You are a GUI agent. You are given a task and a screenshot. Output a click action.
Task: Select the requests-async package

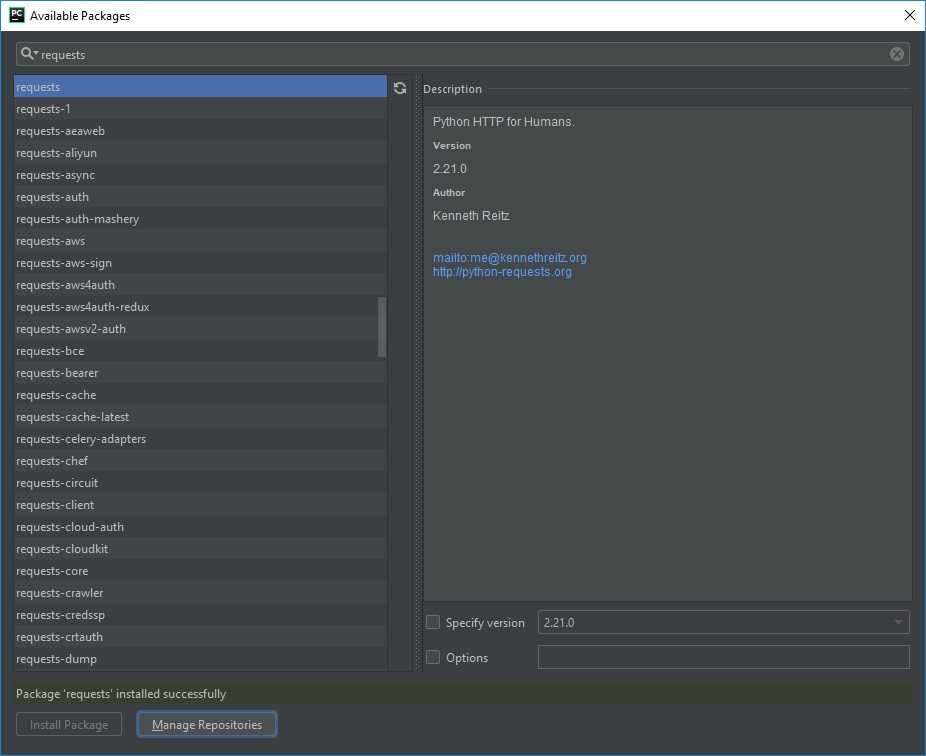tap(56, 175)
